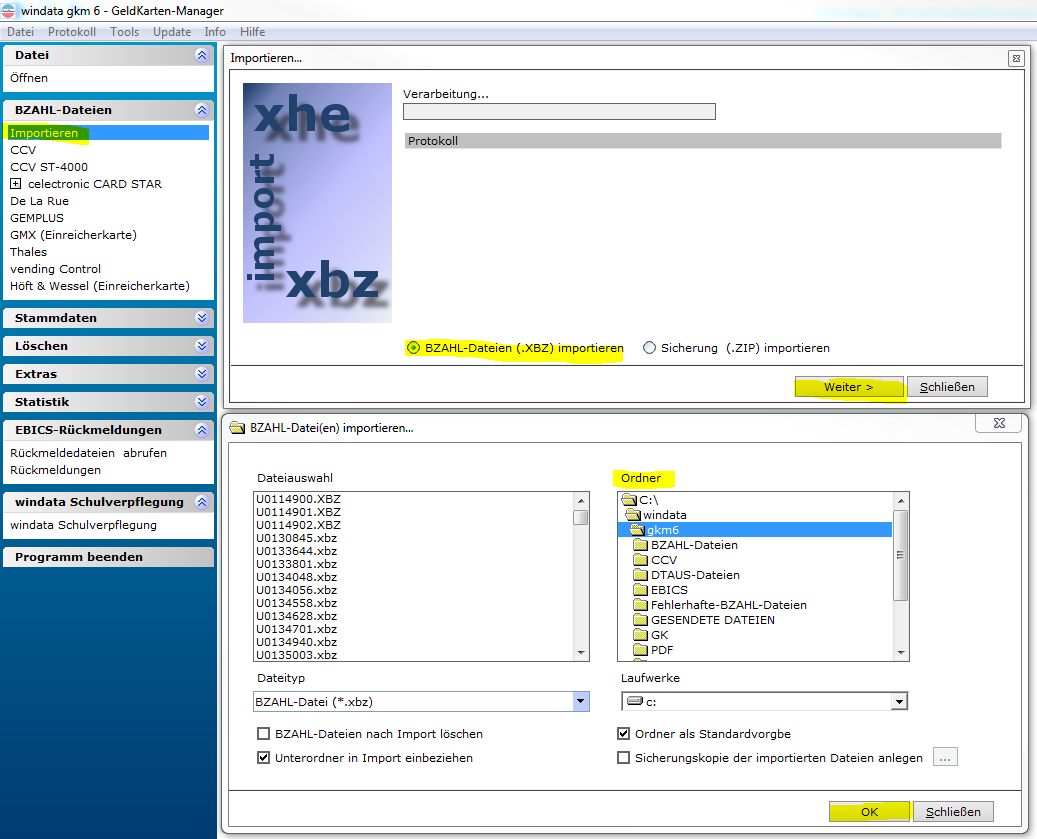
Task: Uncheck Unterordner in Import einbeziehen
Action: [x=263, y=758]
